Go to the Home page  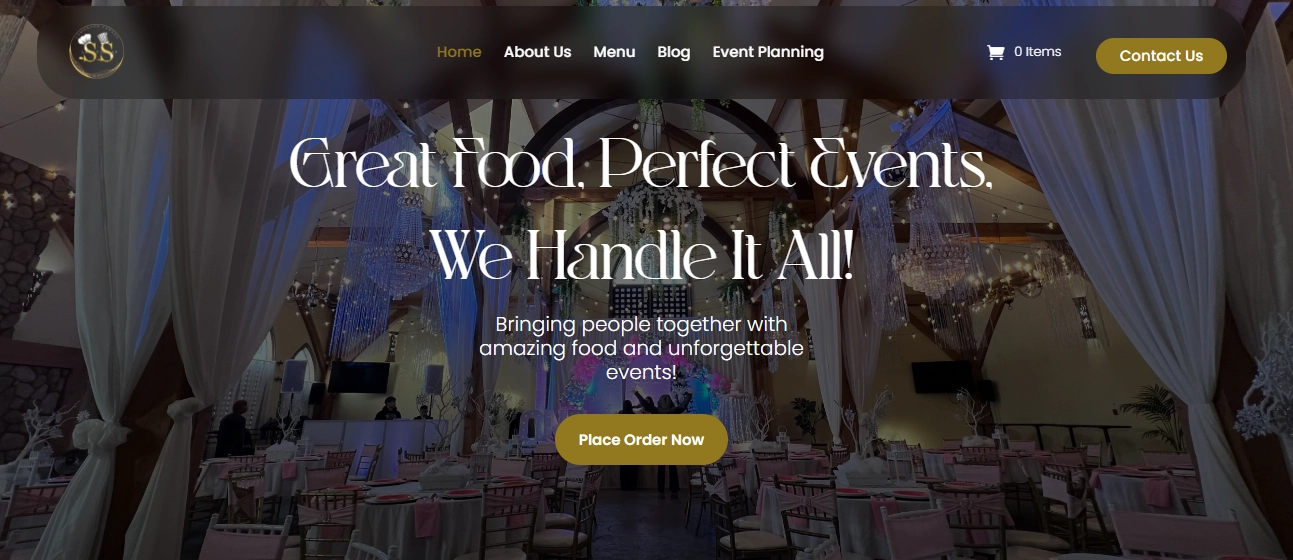pos(459,52)
